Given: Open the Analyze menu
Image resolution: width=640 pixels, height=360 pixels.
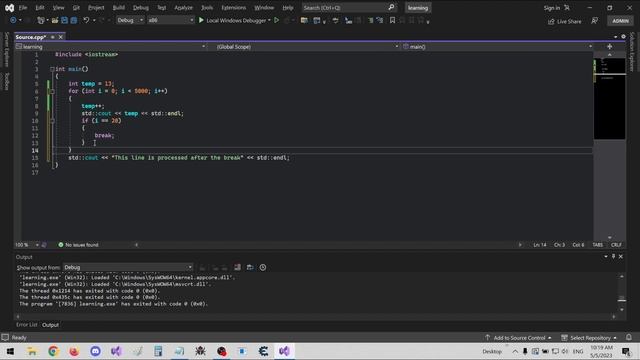Looking at the screenshot, I should 183,7.
